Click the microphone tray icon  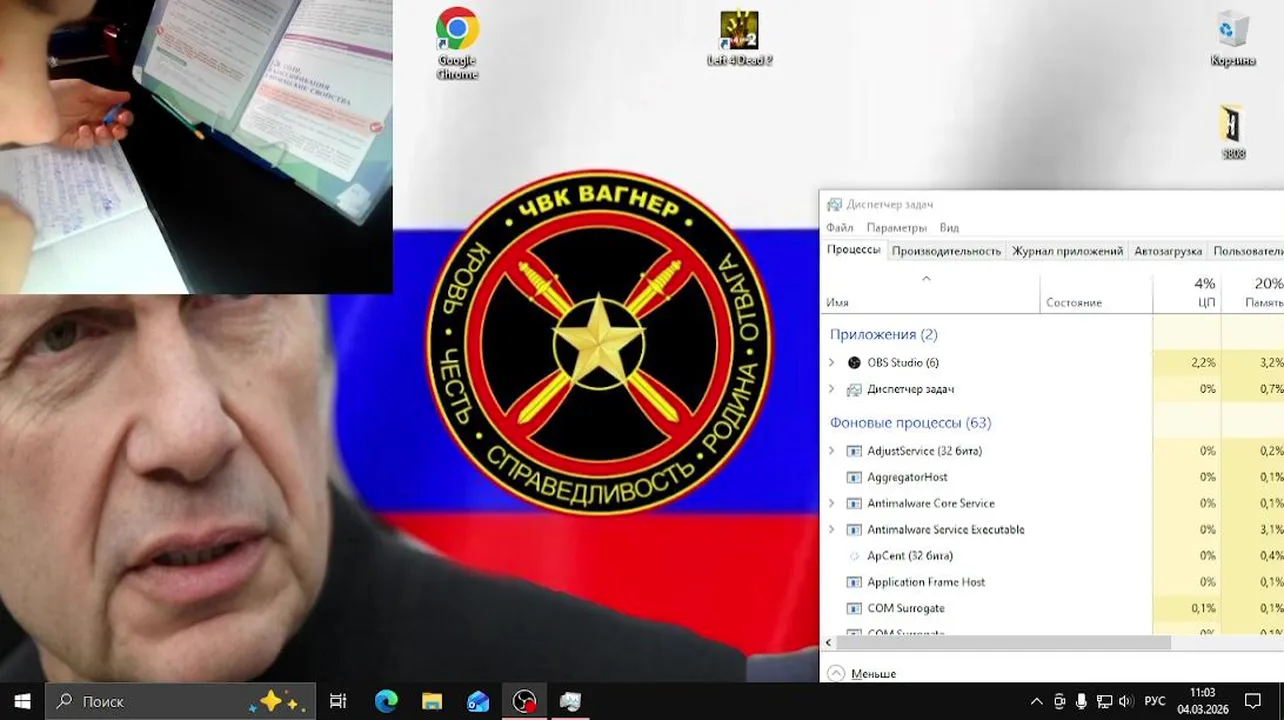coord(1081,701)
